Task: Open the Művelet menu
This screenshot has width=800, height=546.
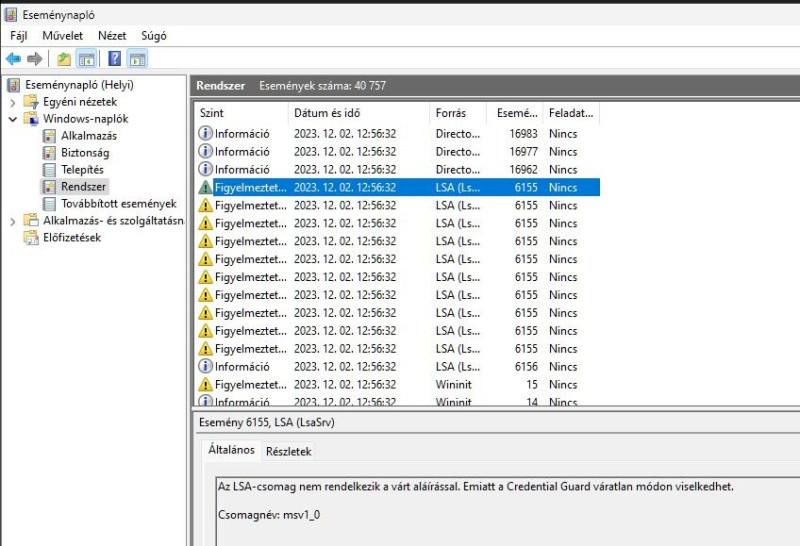Action: 62,36
